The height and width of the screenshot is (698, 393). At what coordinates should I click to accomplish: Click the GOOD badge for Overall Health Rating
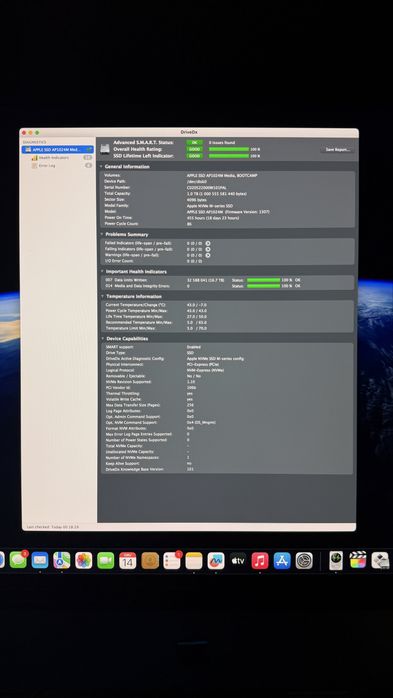coord(194,149)
